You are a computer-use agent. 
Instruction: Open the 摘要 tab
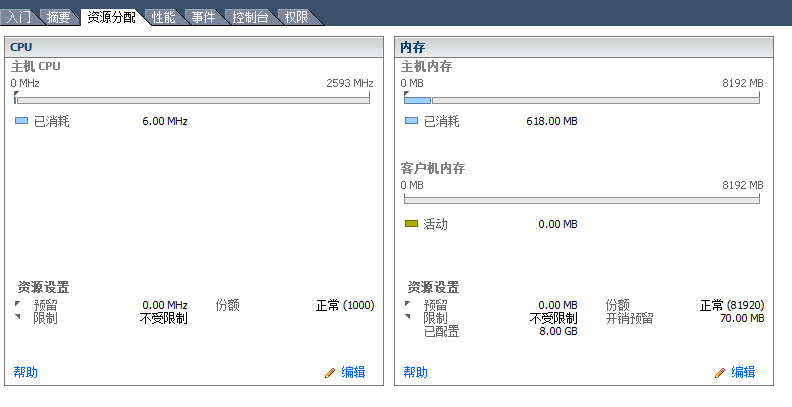59,17
